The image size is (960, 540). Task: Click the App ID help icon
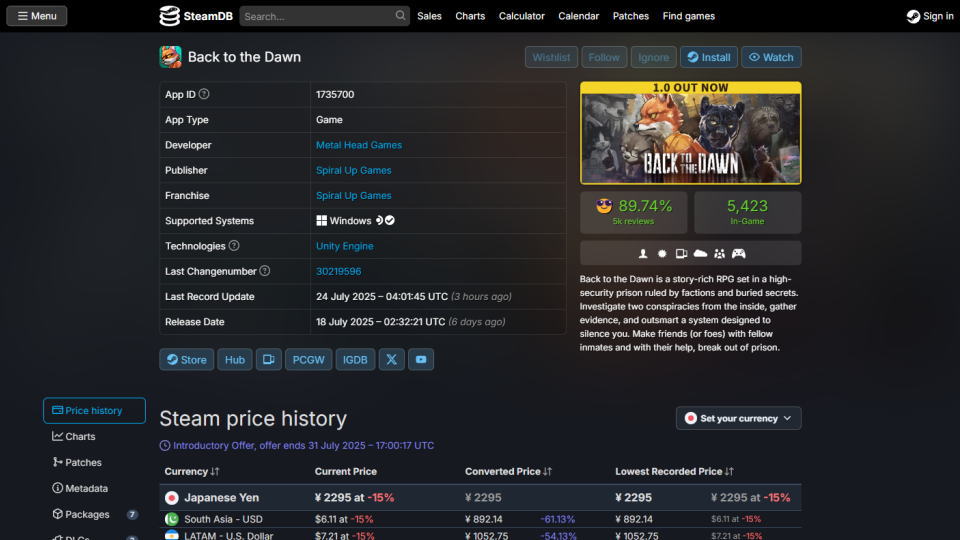click(x=204, y=94)
